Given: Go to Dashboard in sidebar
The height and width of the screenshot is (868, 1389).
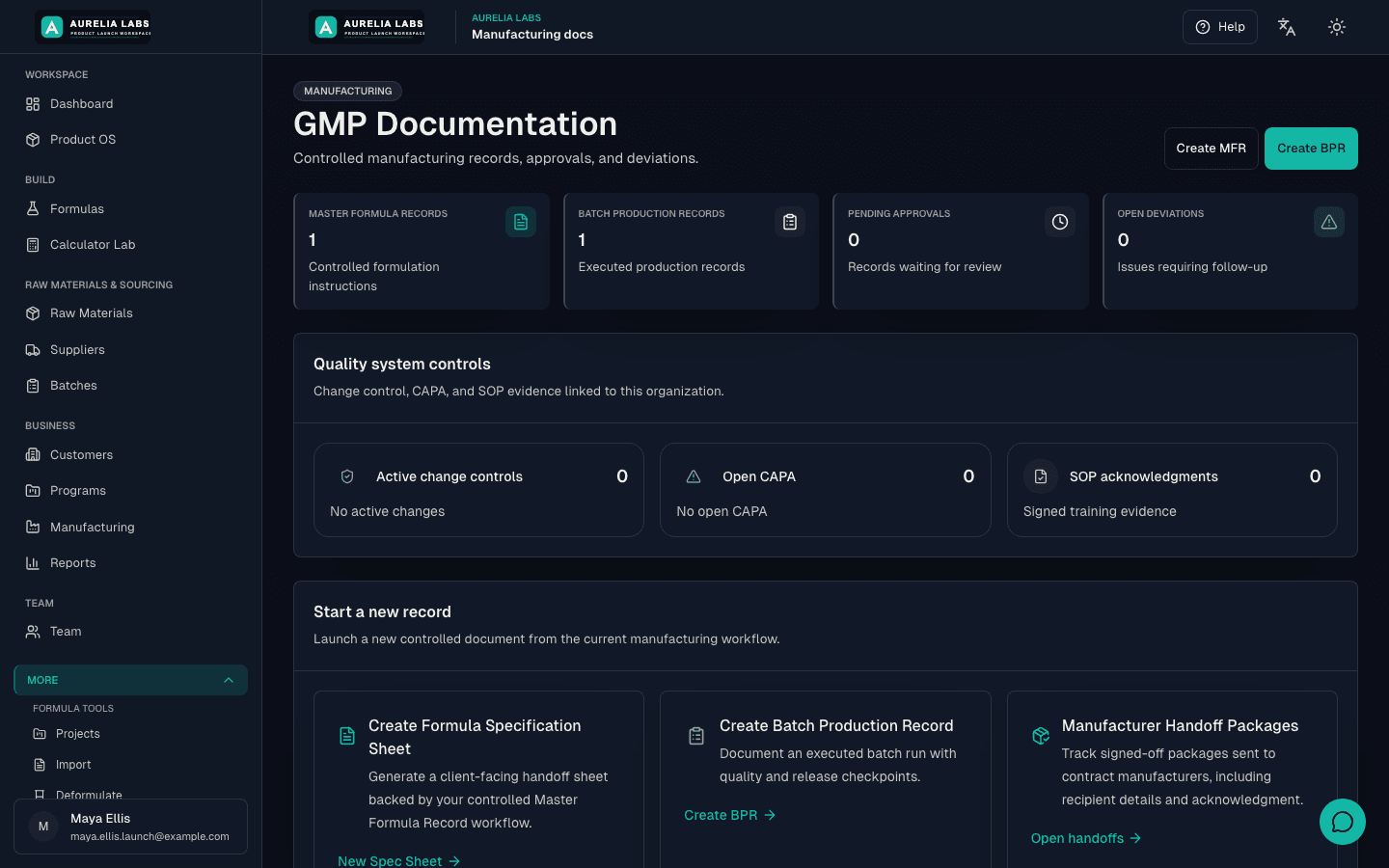Looking at the screenshot, I should (130, 104).
